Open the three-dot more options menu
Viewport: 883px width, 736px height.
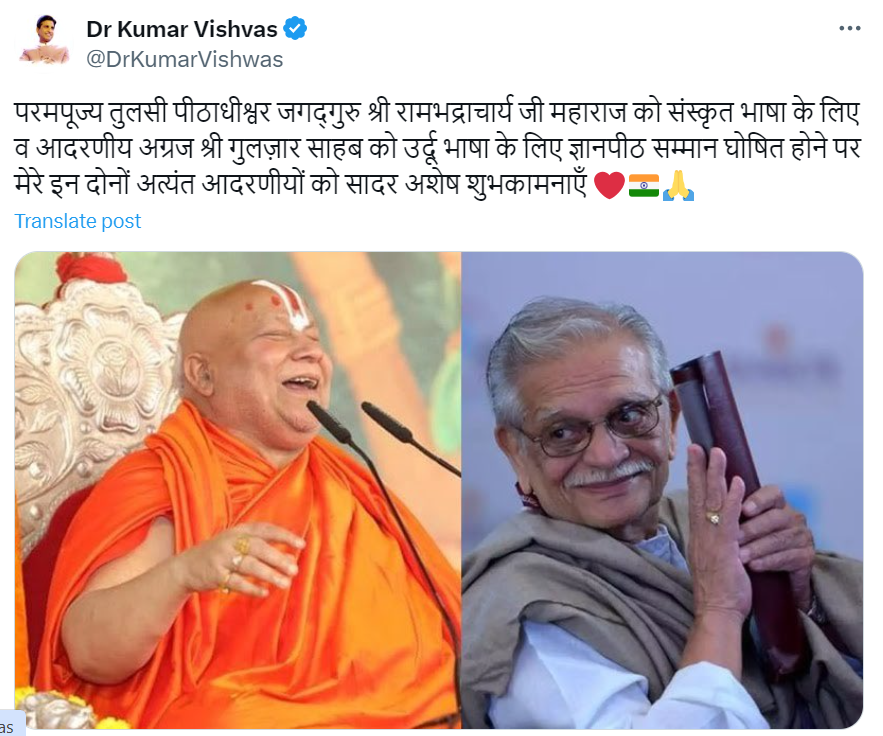pyautogui.click(x=850, y=28)
